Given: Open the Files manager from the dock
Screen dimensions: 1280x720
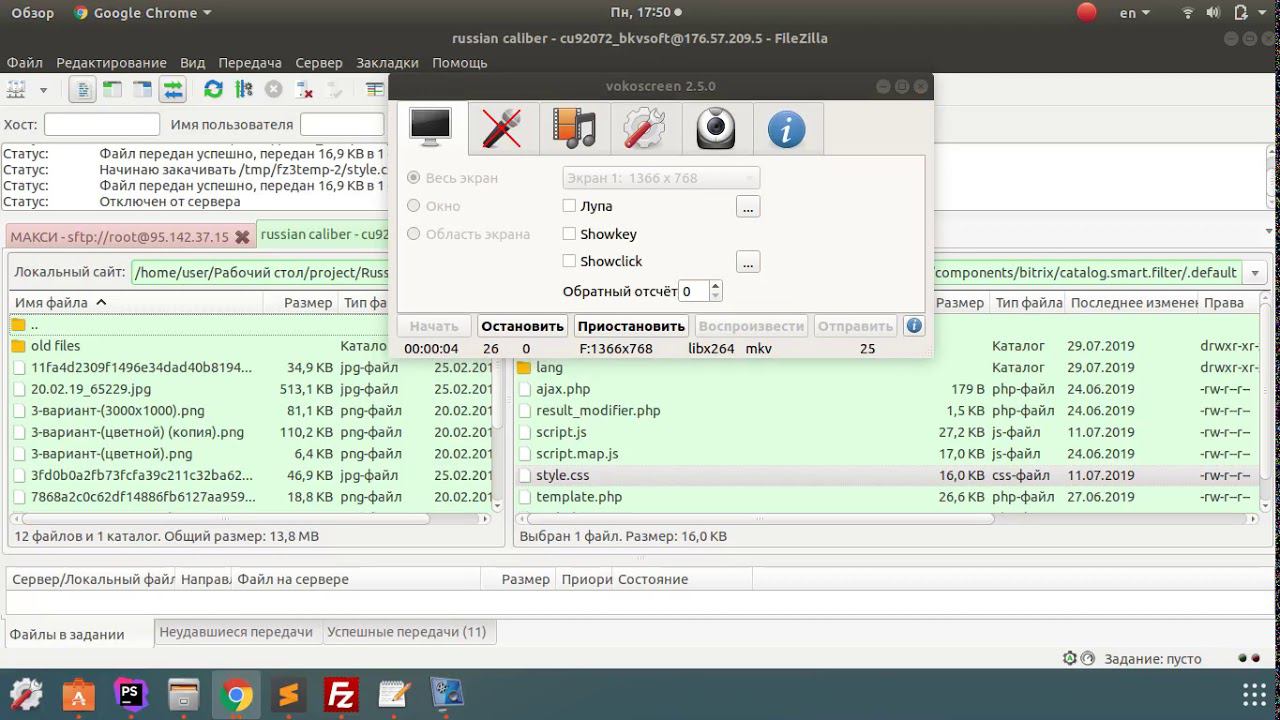Looking at the screenshot, I should [184, 694].
